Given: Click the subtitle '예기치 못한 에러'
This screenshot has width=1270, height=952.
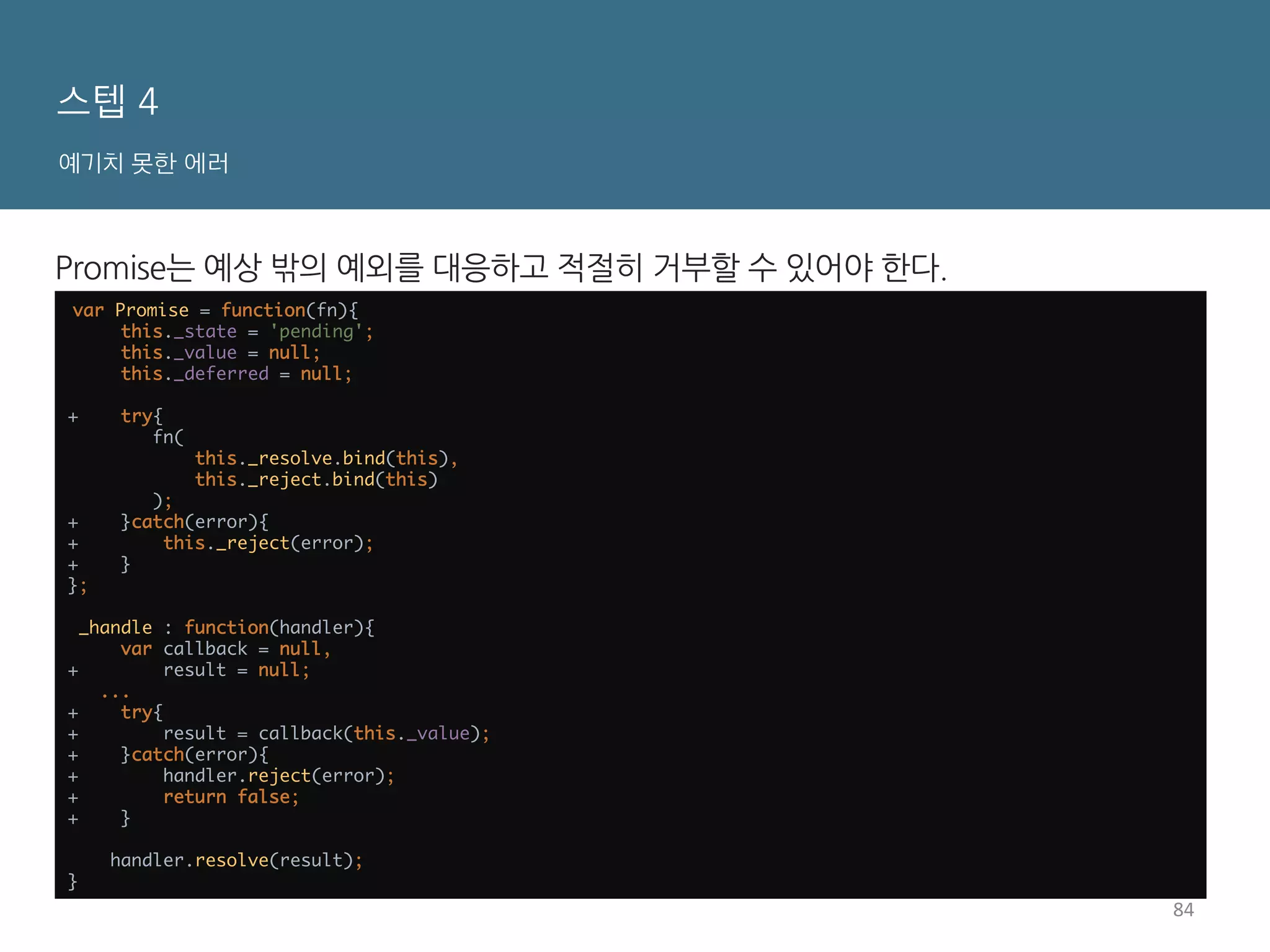Looking at the screenshot, I should (x=144, y=163).
